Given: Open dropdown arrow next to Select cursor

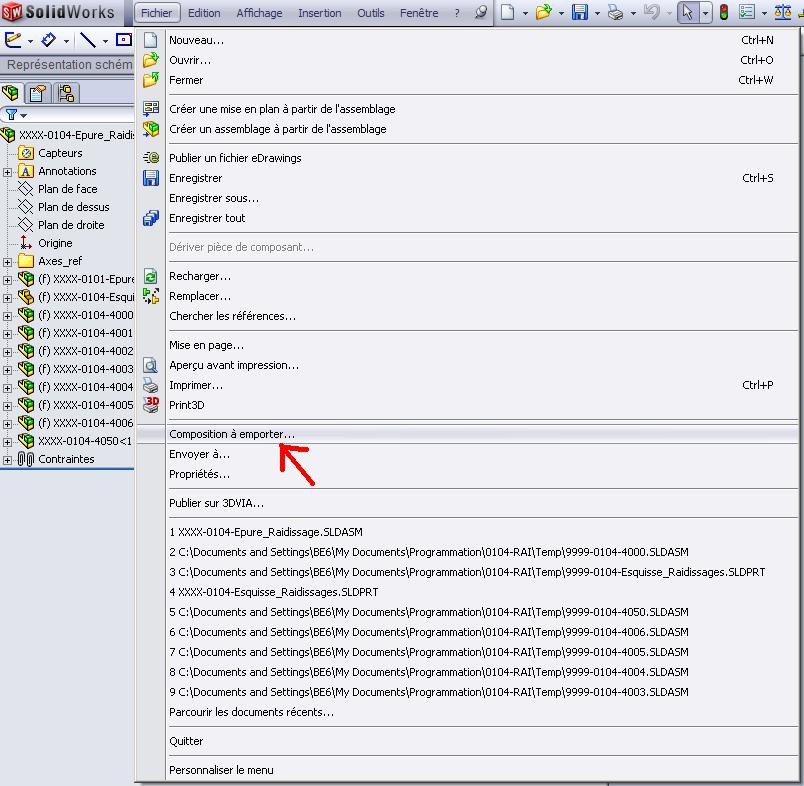Looking at the screenshot, I should click(706, 12).
